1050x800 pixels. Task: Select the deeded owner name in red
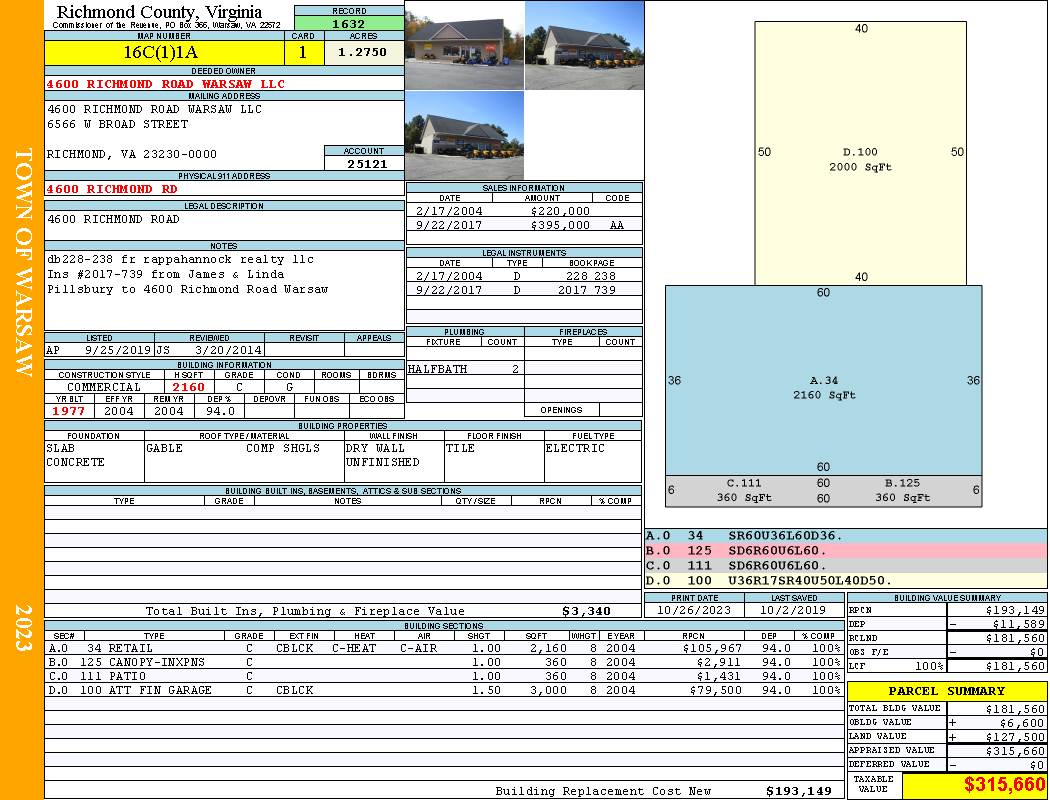point(166,84)
